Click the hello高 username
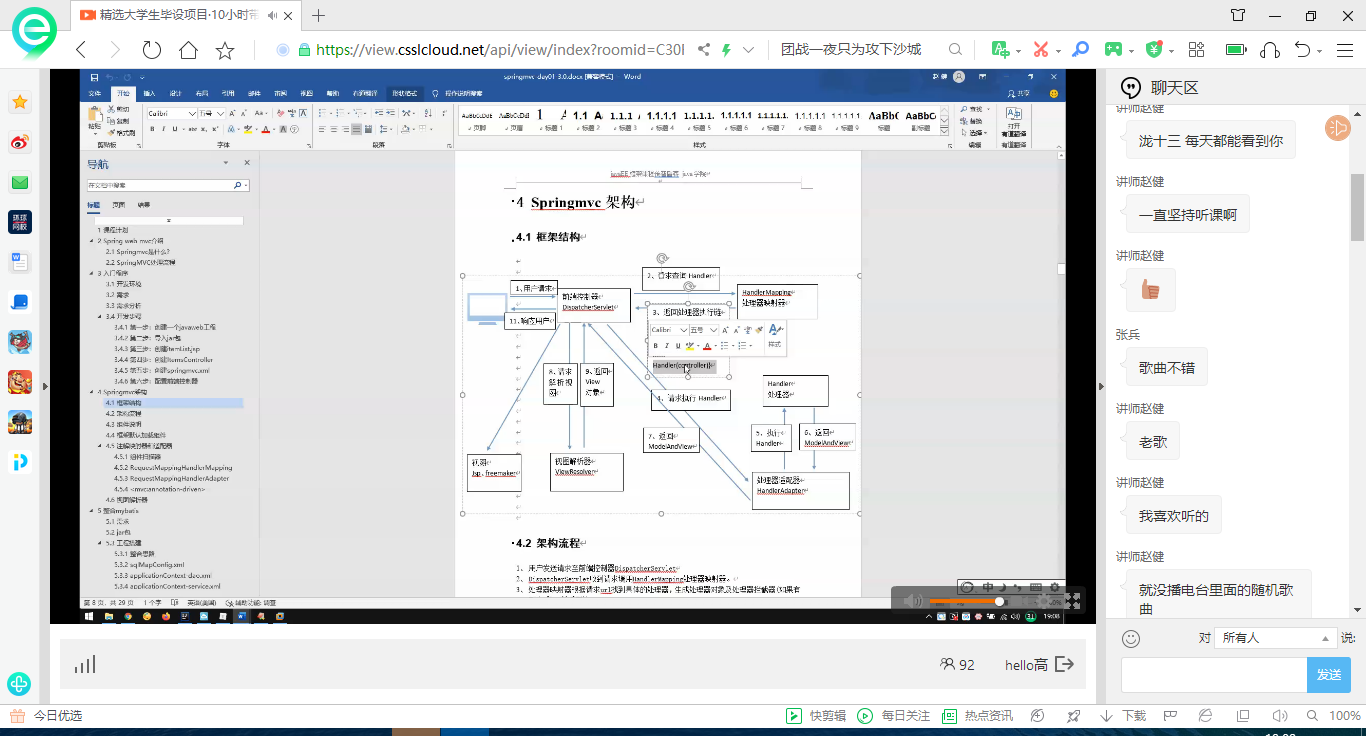1366x736 pixels. (1026, 664)
